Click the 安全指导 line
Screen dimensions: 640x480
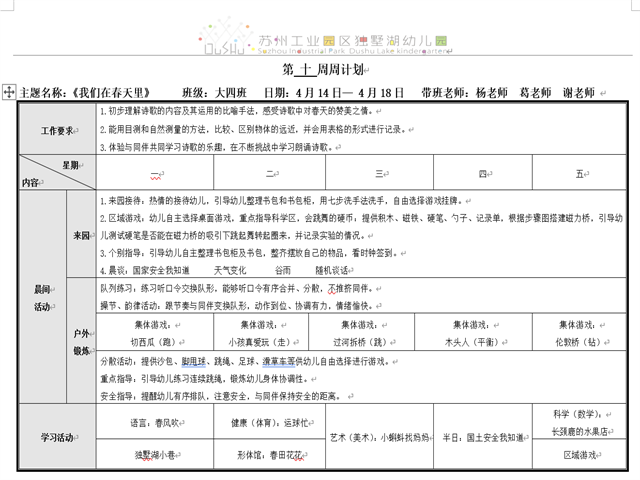click(220, 396)
